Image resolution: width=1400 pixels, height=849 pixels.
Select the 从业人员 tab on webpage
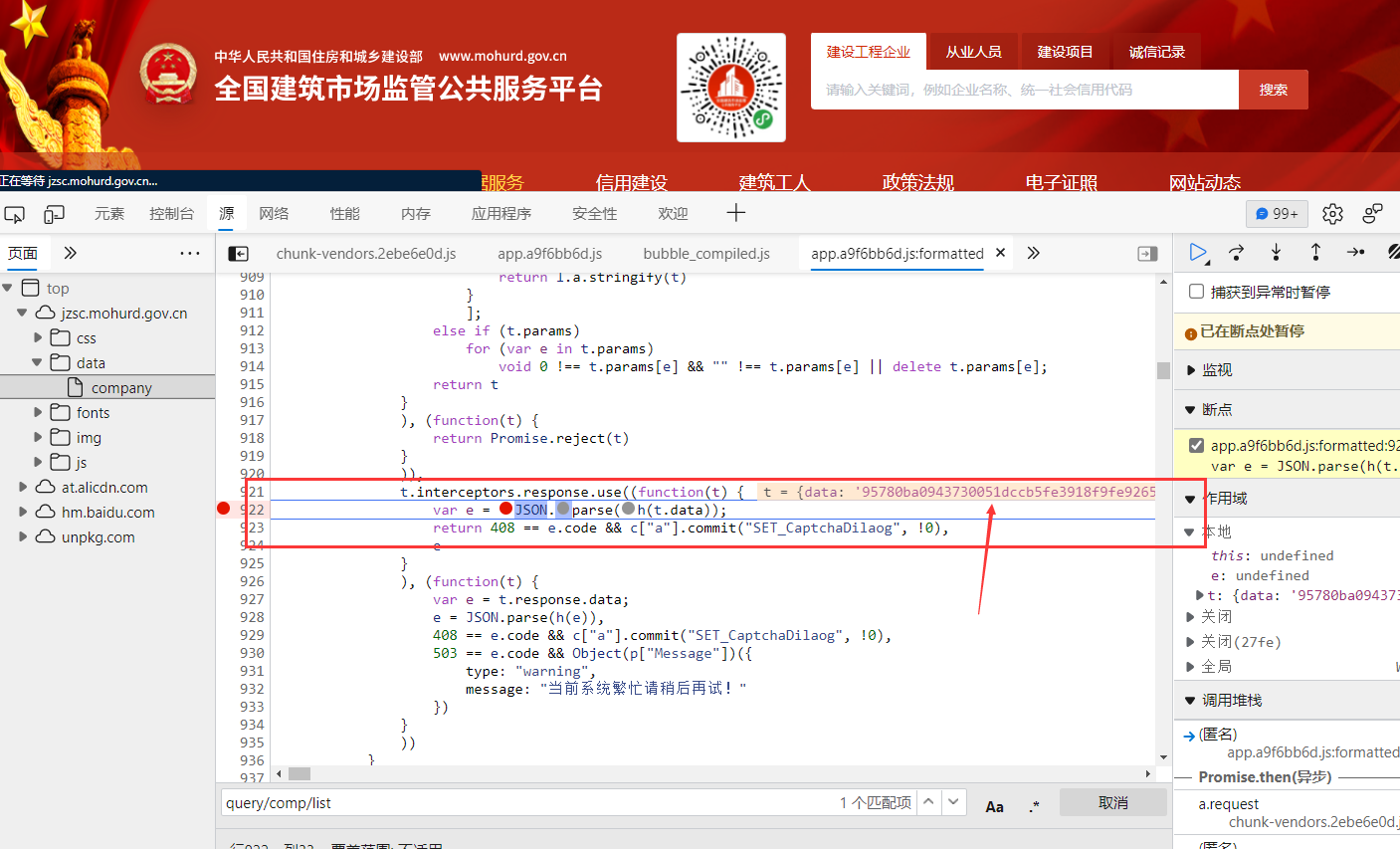coord(973,52)
